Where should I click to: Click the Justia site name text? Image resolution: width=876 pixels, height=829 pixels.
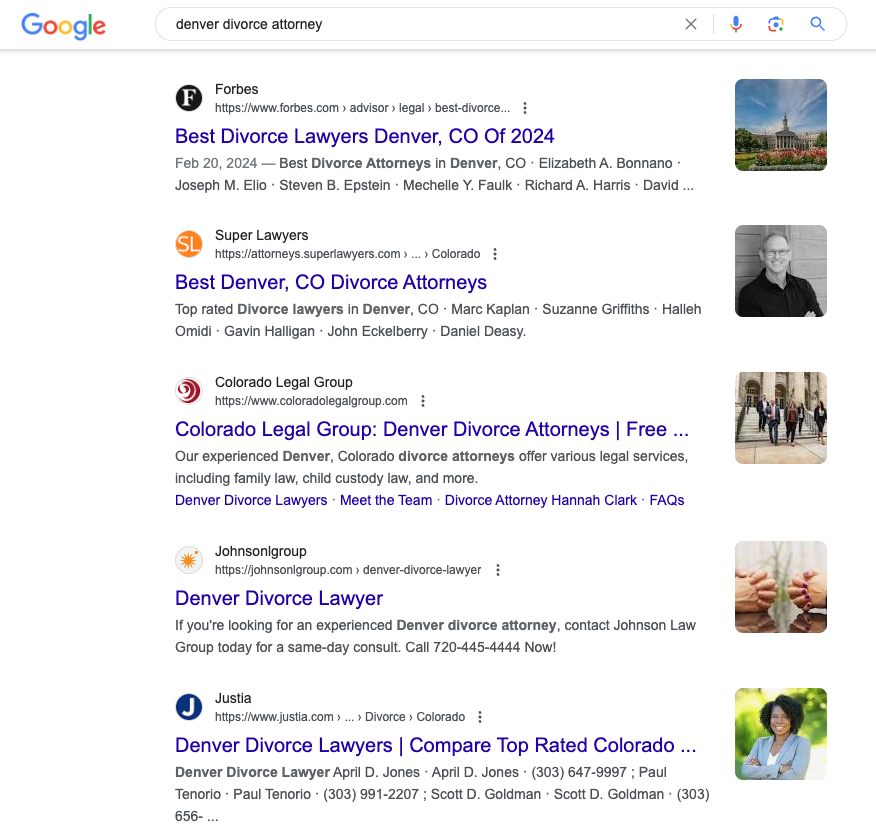click(x=233, y=698)
